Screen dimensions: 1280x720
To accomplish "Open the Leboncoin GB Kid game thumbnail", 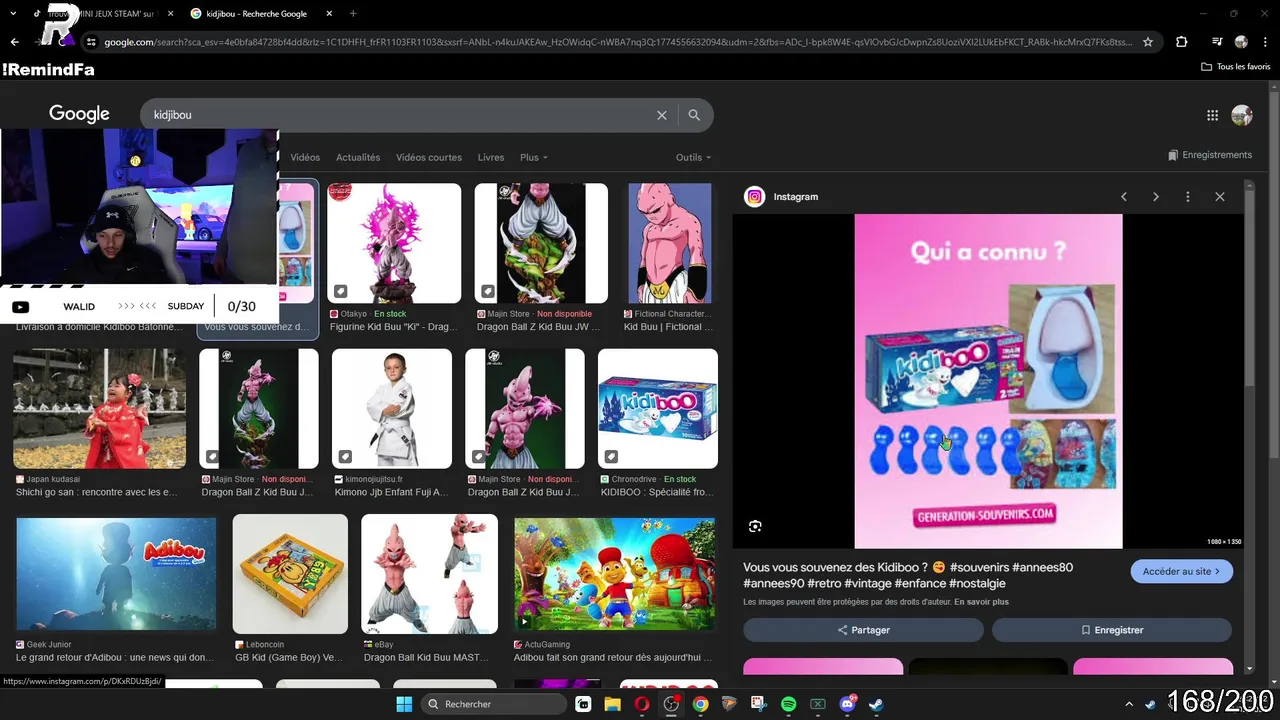I will pyautogui.click(x=290, y=574).
